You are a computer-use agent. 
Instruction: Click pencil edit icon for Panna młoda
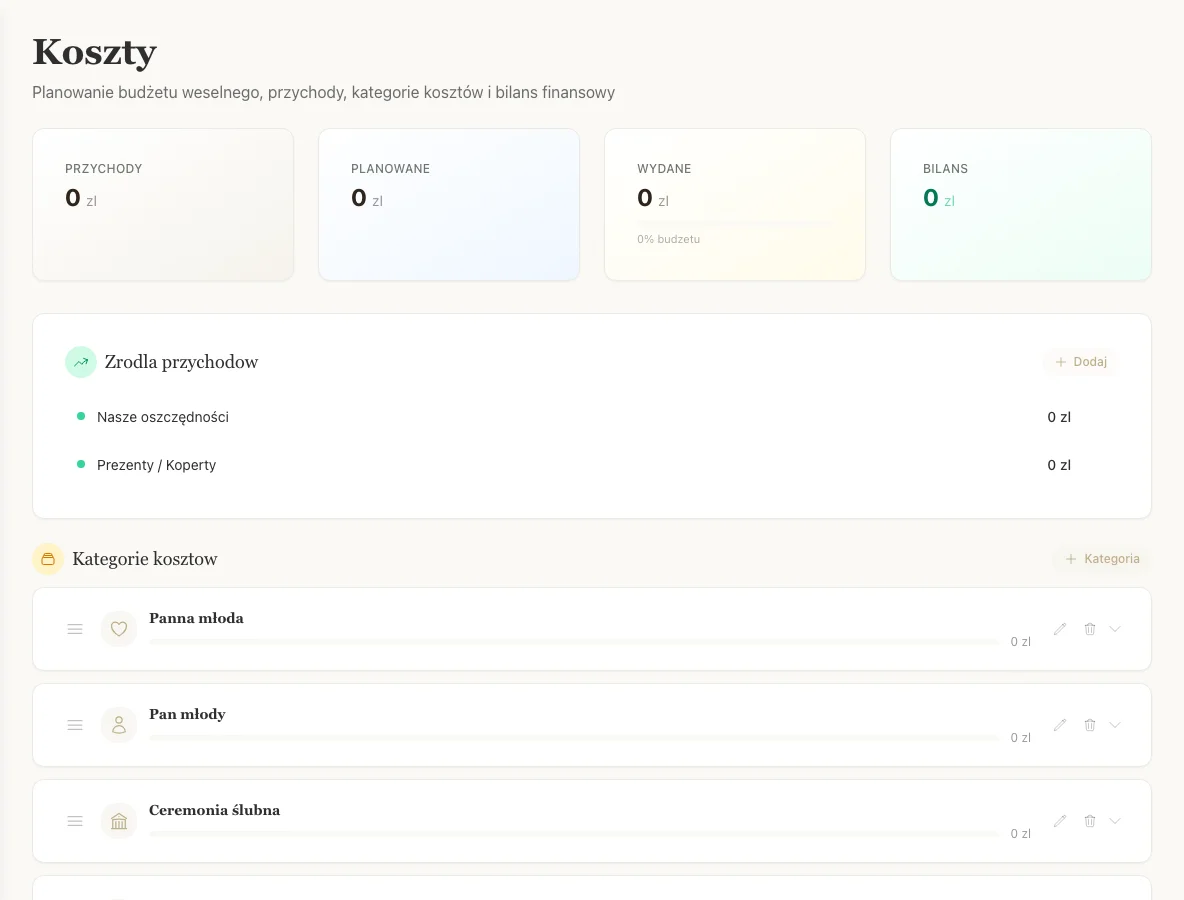1060,629
